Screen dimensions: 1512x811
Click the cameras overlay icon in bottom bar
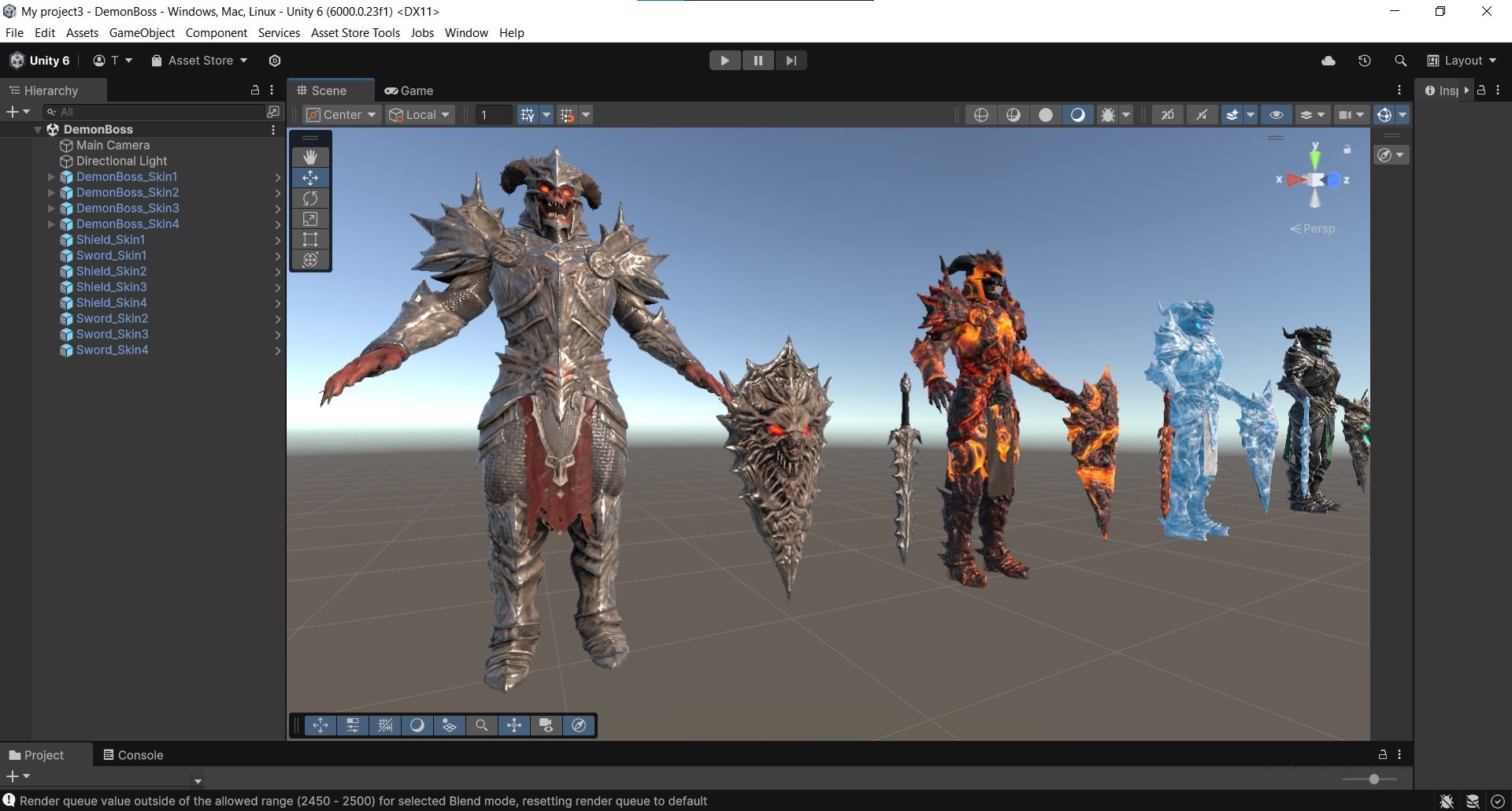pyautogui.click(x=547, y=725)
